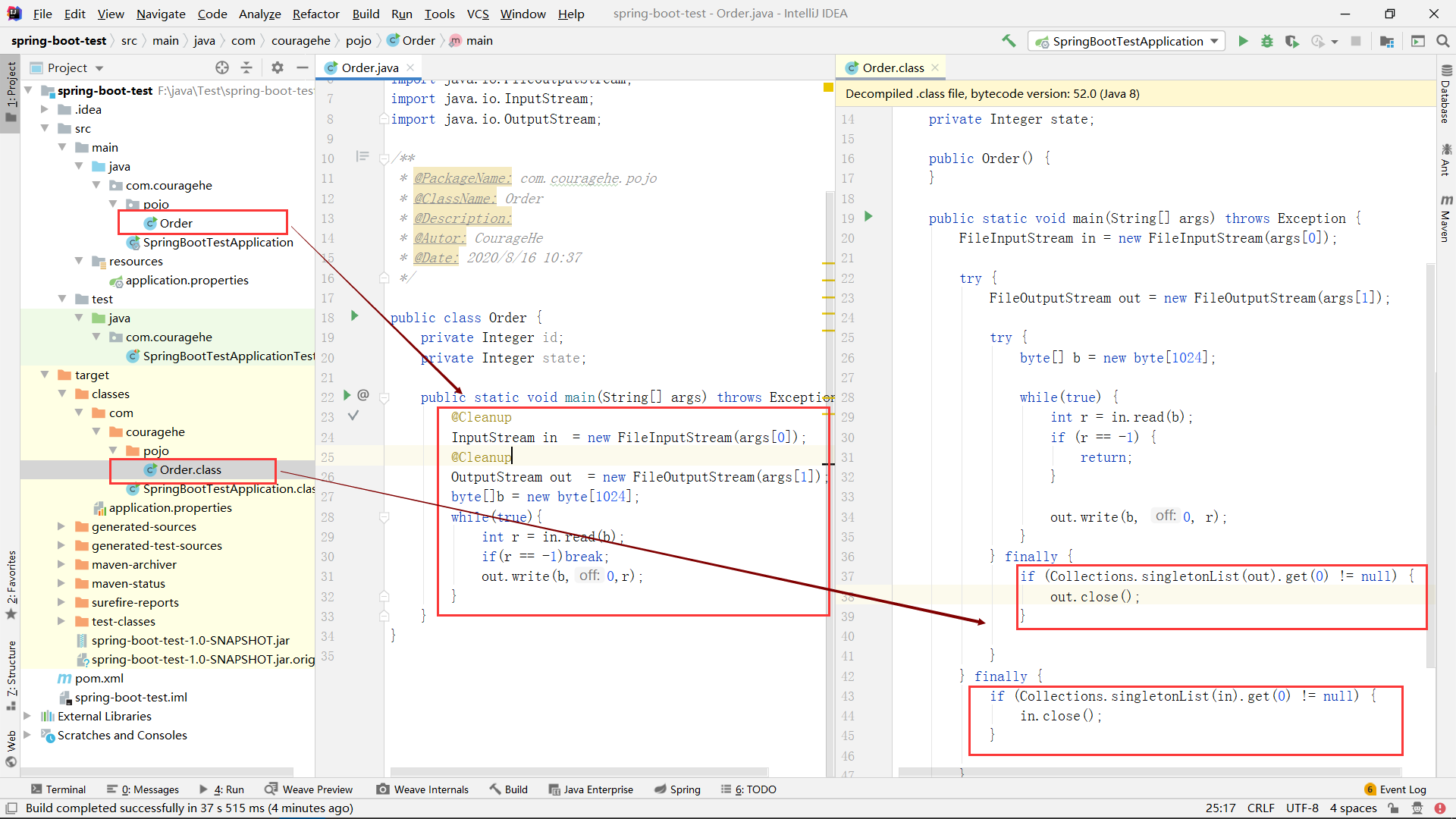The image size is (1456, 819).
Task: Click the vertical scrollbar in Order.class editor
Action: click(x=1430, y=466)
